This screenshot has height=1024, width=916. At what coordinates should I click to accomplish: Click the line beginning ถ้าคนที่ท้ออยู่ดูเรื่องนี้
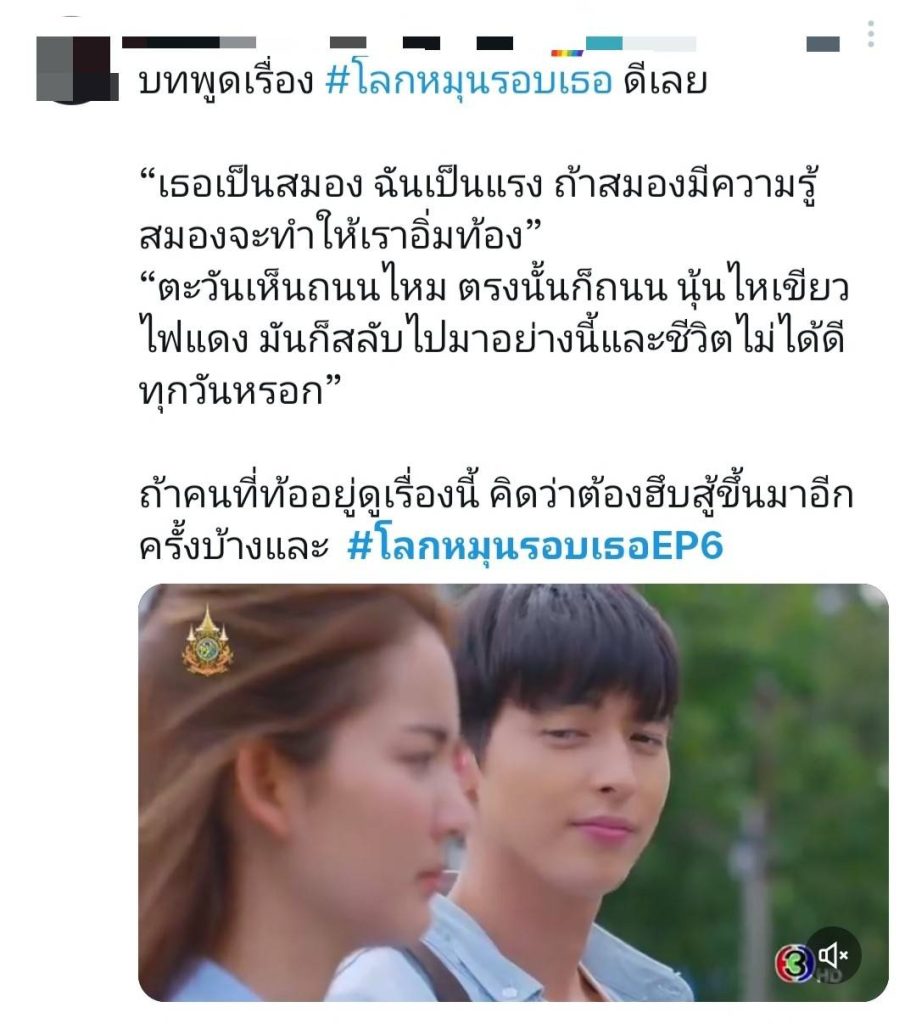click(x=496, y=496)
